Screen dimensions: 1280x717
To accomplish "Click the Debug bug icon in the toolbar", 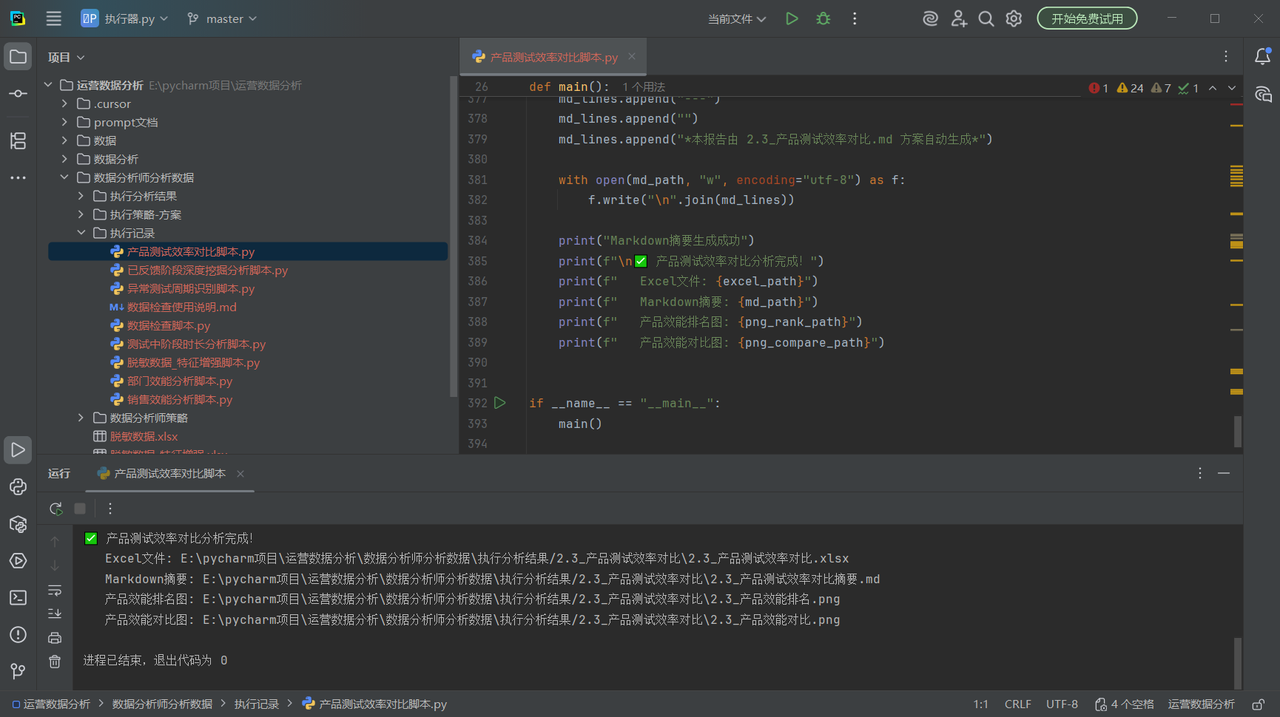I will (823, 19).
